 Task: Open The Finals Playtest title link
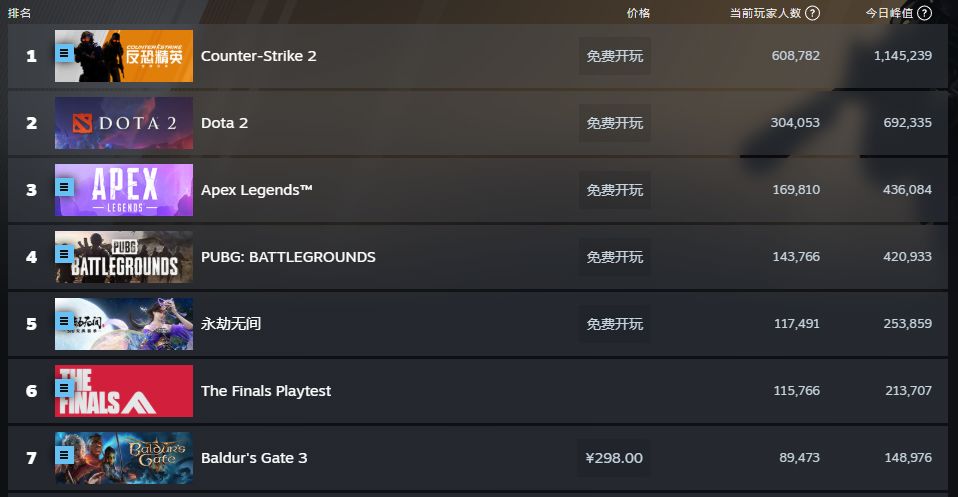point(265,391)
